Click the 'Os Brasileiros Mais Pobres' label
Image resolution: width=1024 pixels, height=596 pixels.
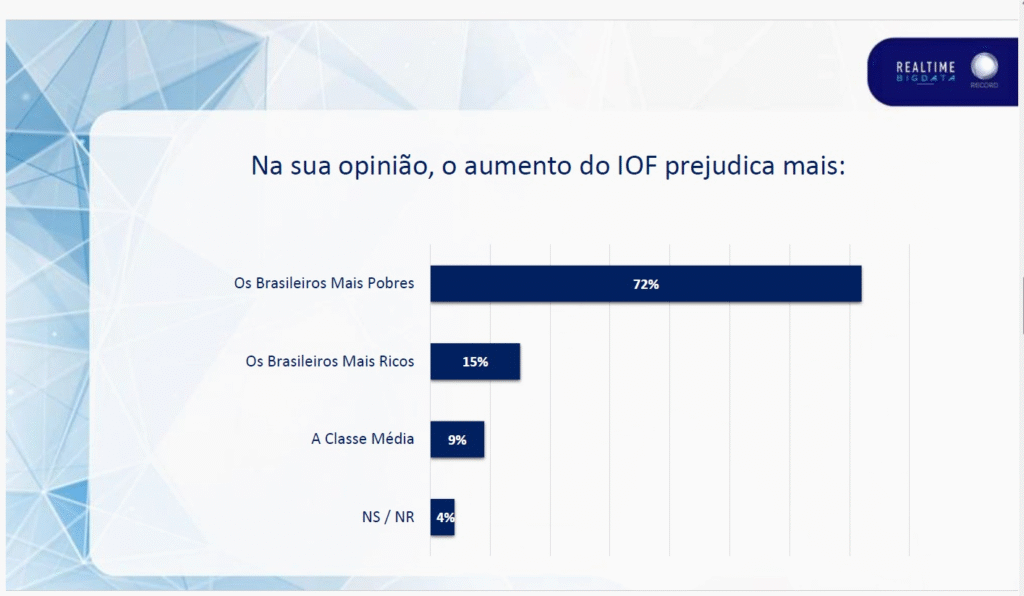tap(324, 283)
